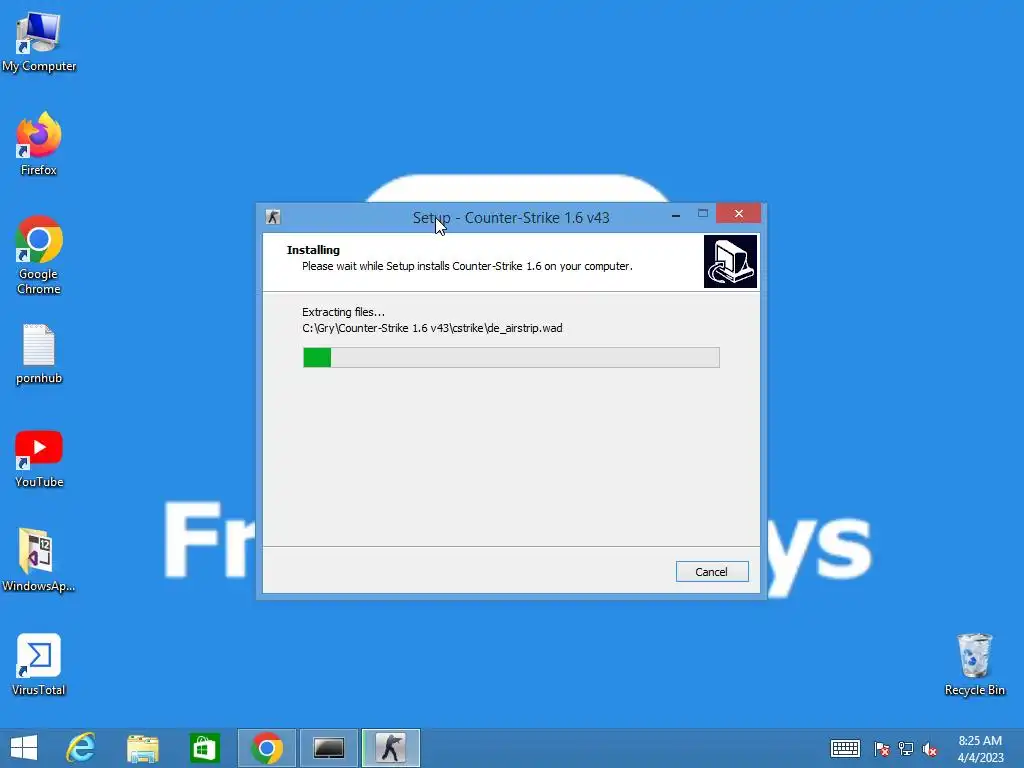Click the Setup - Counter-Strike 1.6 v43 title
Image resolution: width=1024 pixels, height=768 pixels.
[x=511, y=217]
